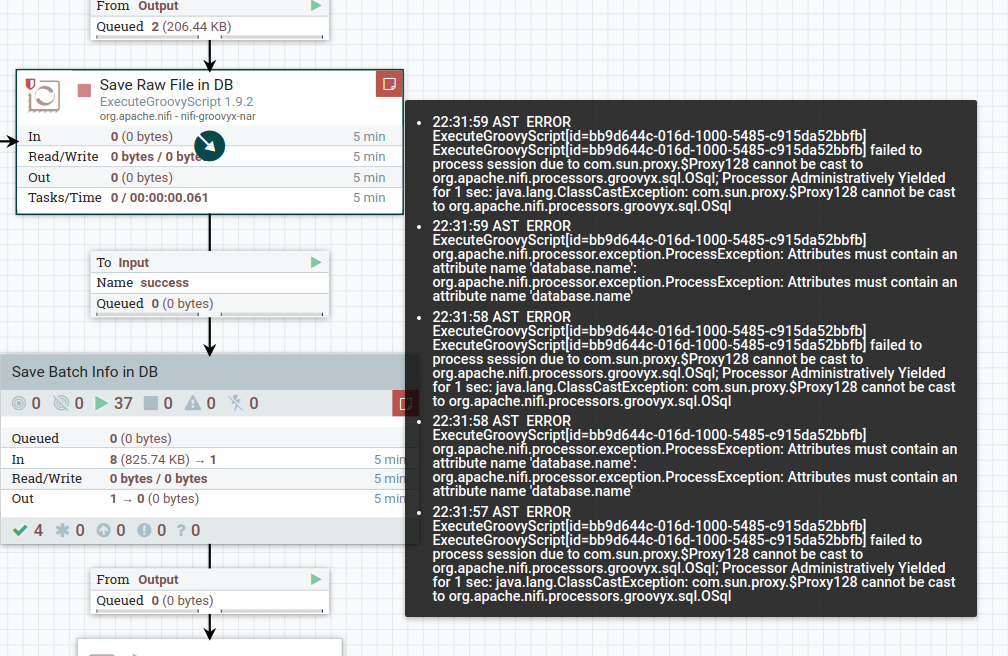Image resolution: width=1008 pixels, height=656 pixels.
Task: Click the not-transmitting ports icon in Save Batch Info
Action: [x=61, y=403]
